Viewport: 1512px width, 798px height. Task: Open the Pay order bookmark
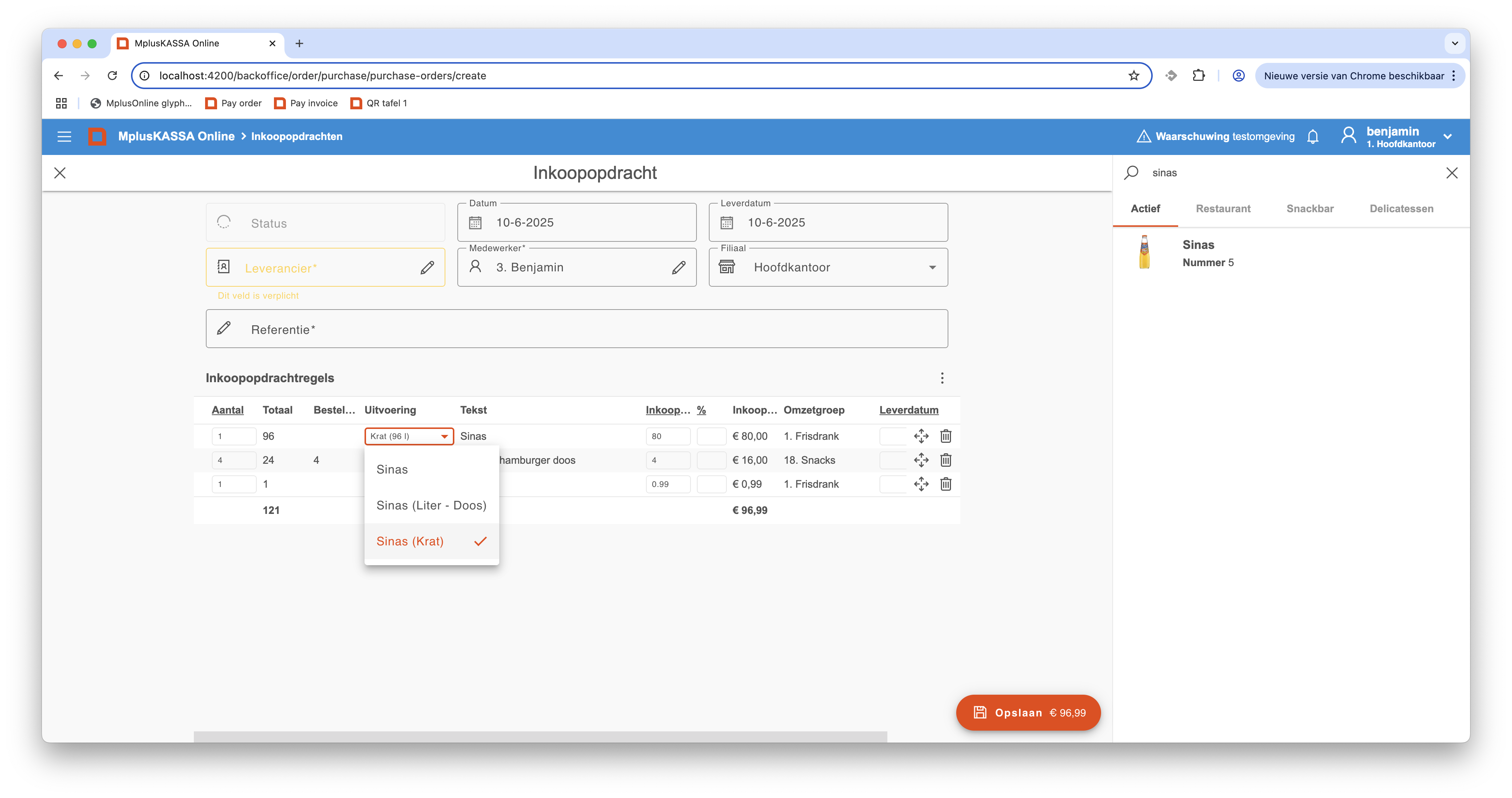(x=234, y=103)
